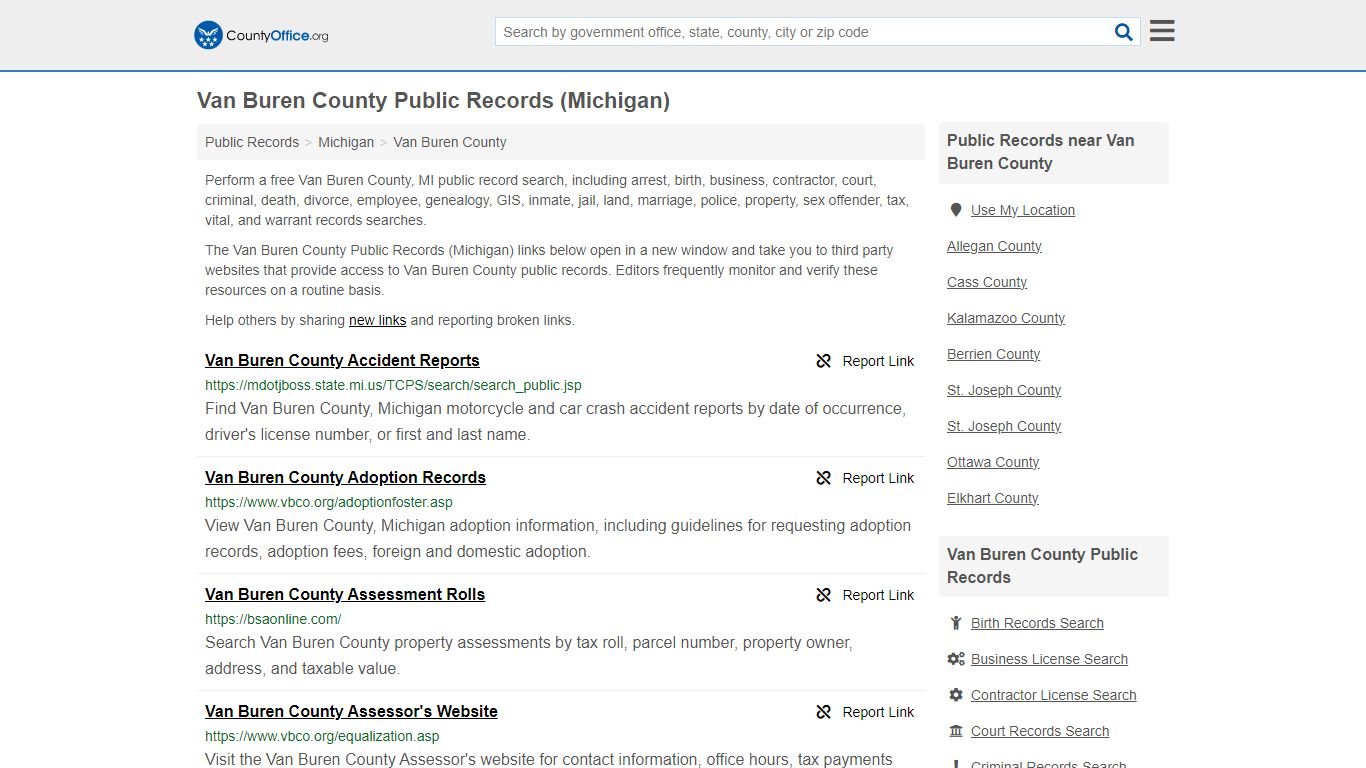
Task: Click Van Buren County Public Records sidebar heading
Action: (x=1042, y=566)
